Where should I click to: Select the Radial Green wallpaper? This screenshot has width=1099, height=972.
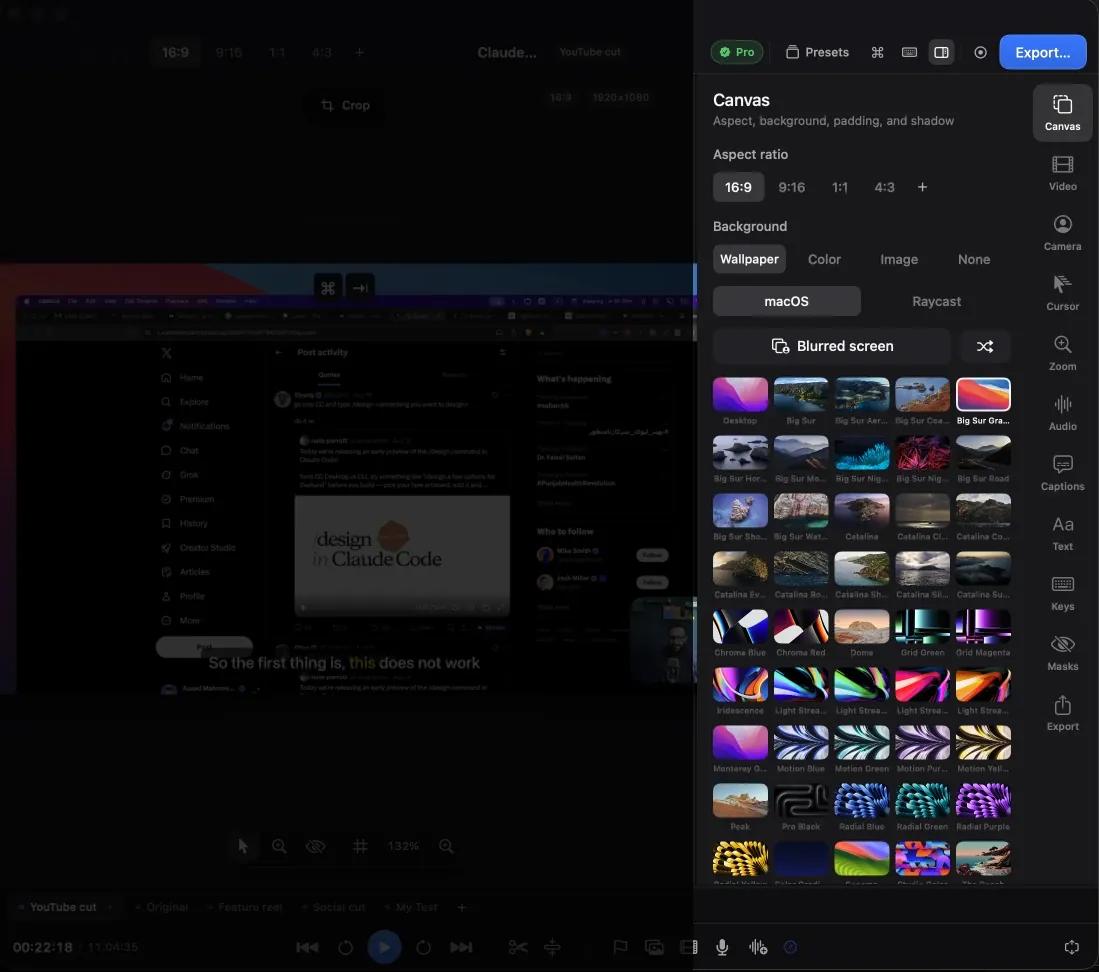point(922,801)
